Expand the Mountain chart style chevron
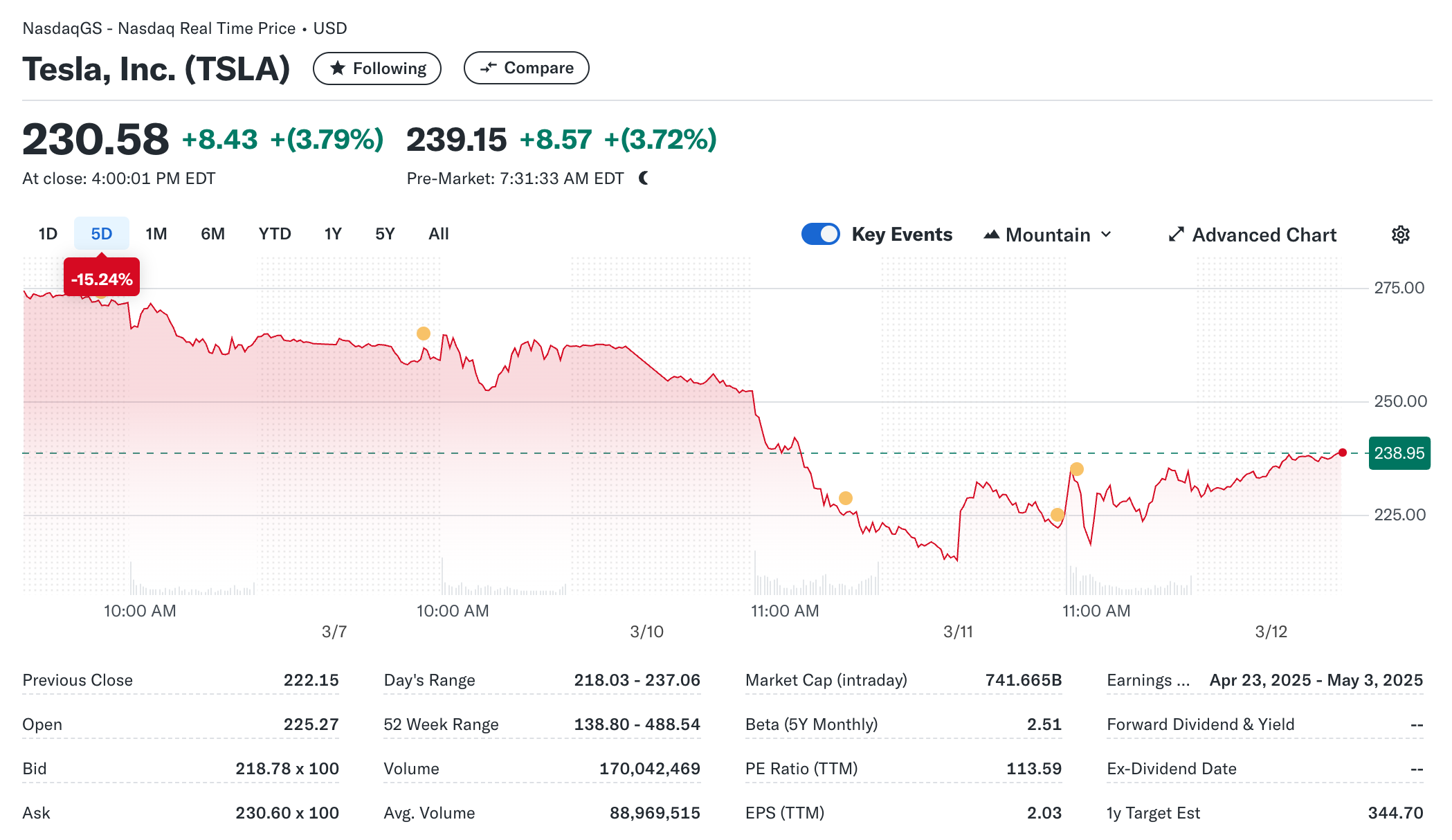Viewport: 1452px width, 840px height. coord(1106,235)
